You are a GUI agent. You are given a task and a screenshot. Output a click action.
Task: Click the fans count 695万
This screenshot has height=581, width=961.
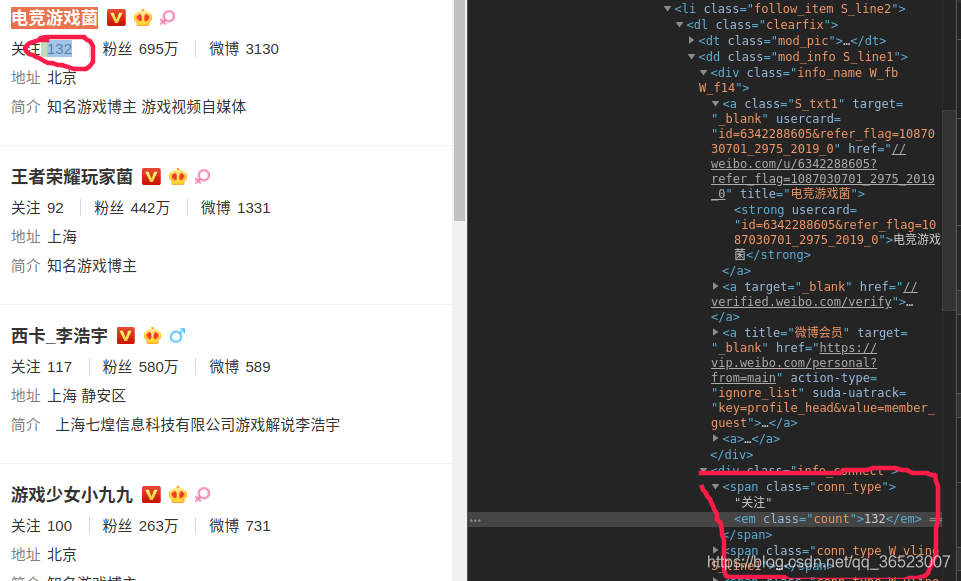[158, 49]
